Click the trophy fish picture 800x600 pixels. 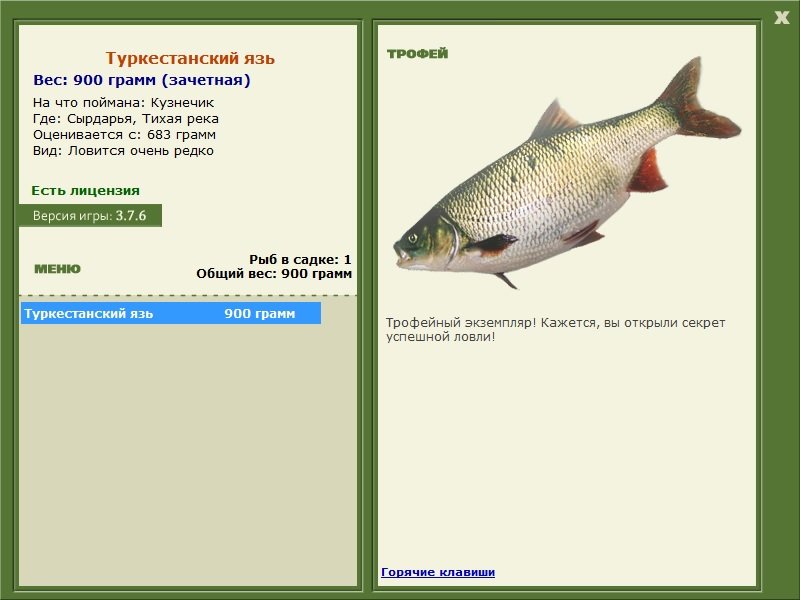[x=567, y=173]
